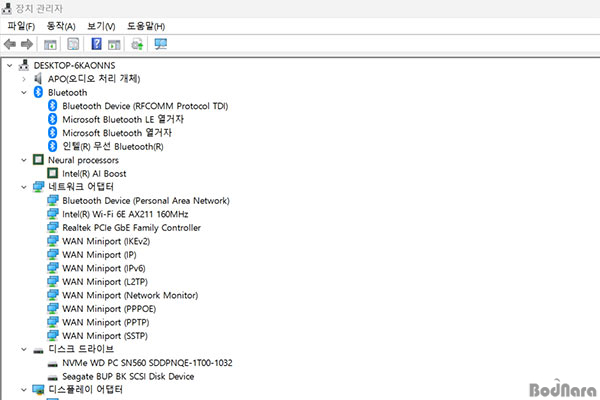This screenshot has height=400, width=600.
Task: Click drive icon beside NVMe WD PC SN560
Action: tap(52, 364)
